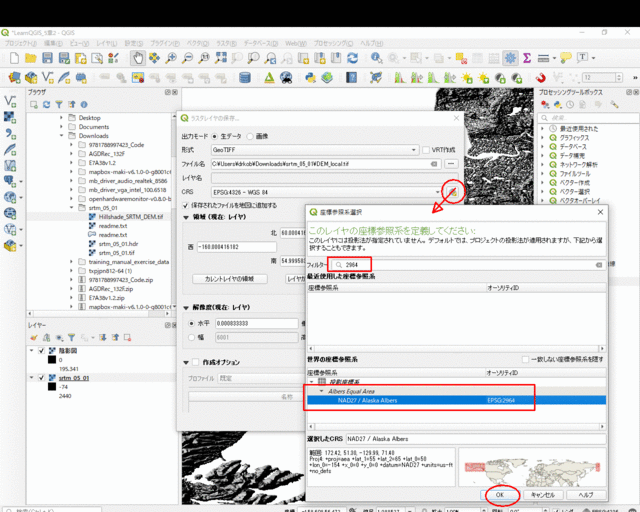640x512 pixels.
Task: Click the filter legend icon in Layers panel
Action: click(x=71, y=338)
